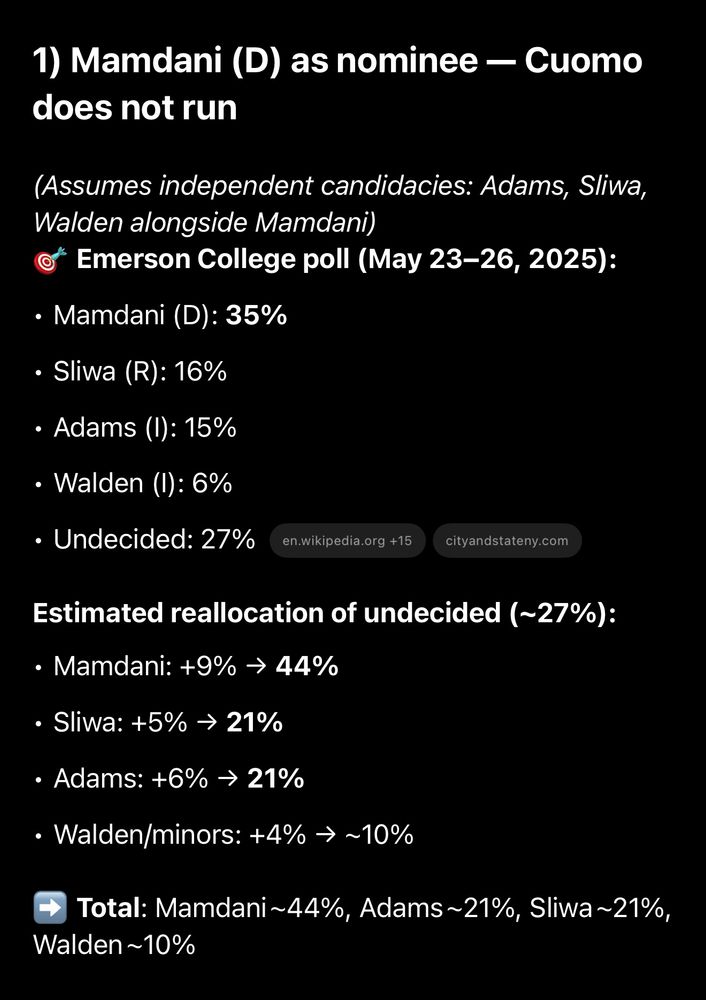Click the dart target emoji icon

point(50,261)
